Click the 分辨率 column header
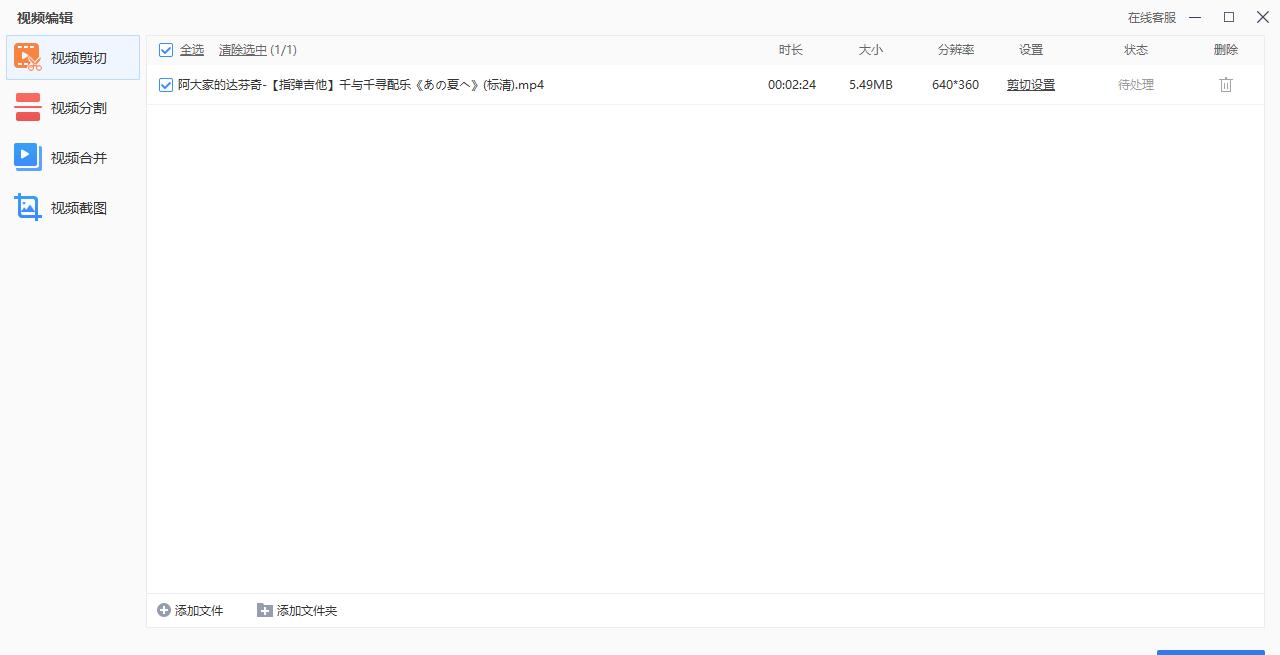The height and width of the screenshot is (655, 1280). [956, 50]
